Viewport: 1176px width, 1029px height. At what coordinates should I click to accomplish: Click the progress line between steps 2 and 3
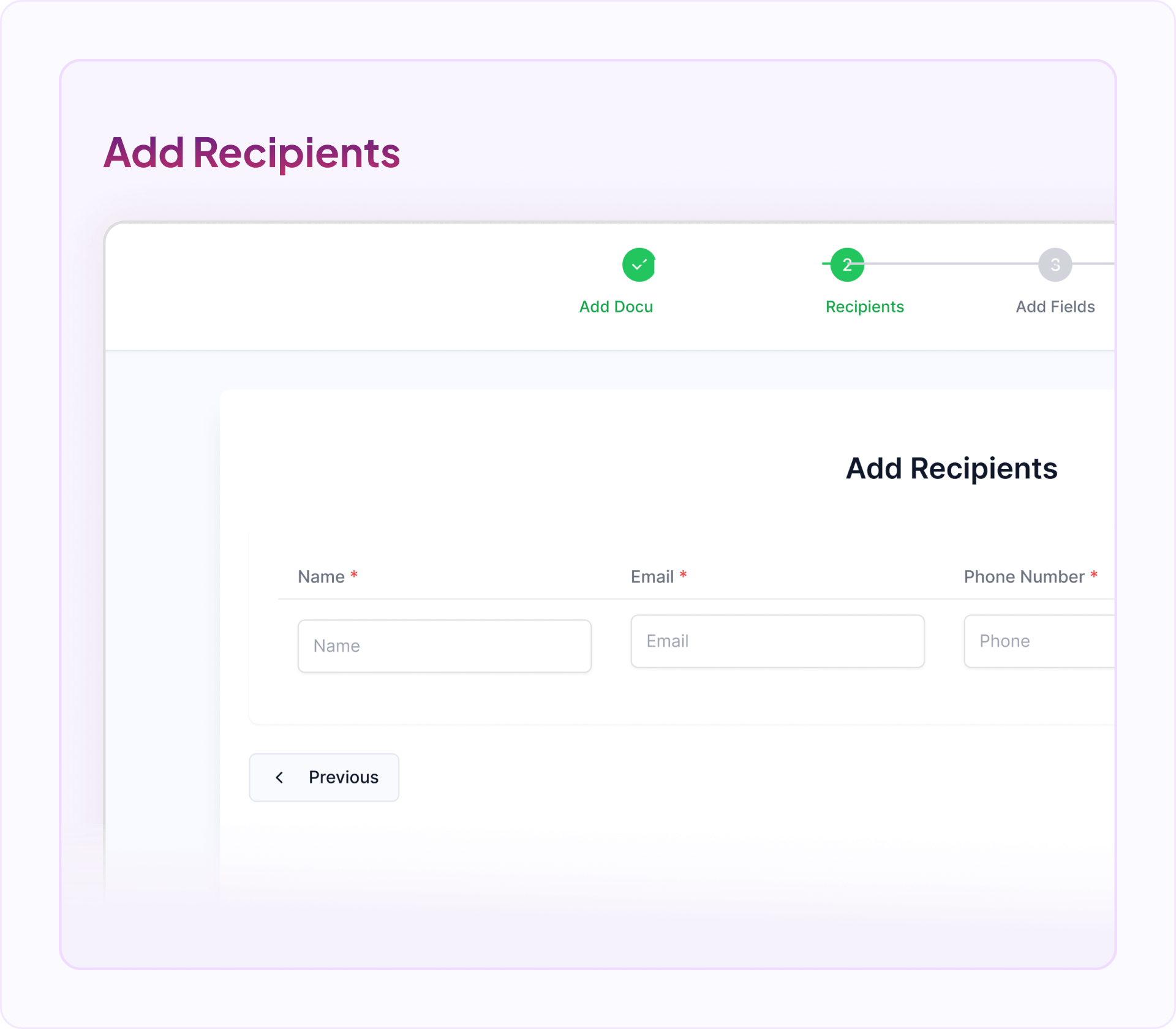click(x=951, y=263)
